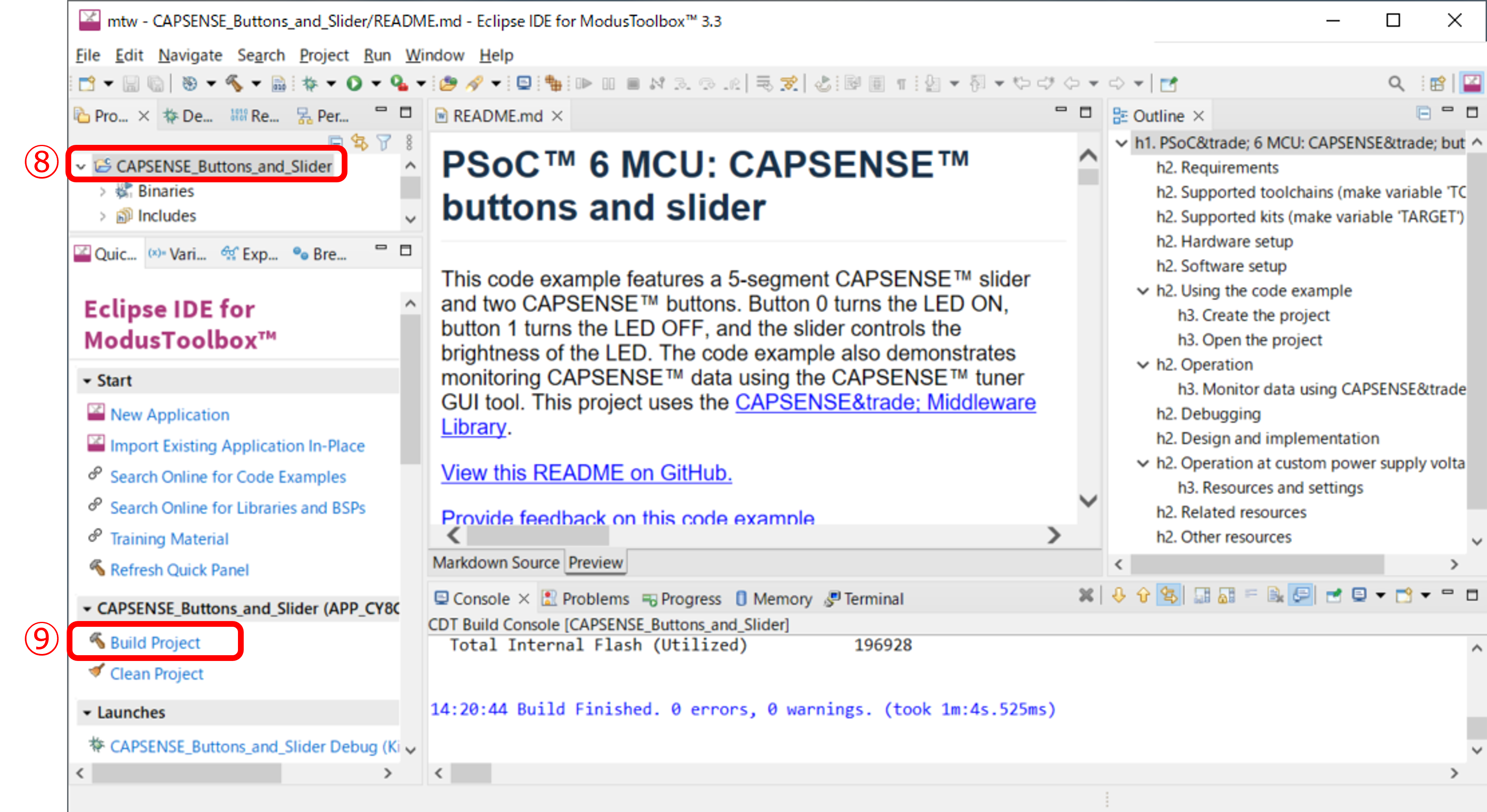This screenshot has height=812, width=1487.
Task: Select 'h2. Hardware setup' in the Outline
Action: click(1224, 241)
